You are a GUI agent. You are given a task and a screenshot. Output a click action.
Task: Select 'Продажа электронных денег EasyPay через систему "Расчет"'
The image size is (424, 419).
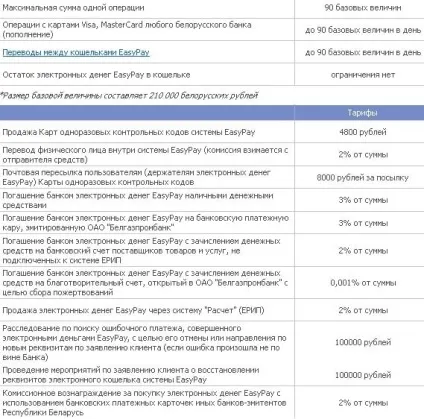tap(133, 310)
